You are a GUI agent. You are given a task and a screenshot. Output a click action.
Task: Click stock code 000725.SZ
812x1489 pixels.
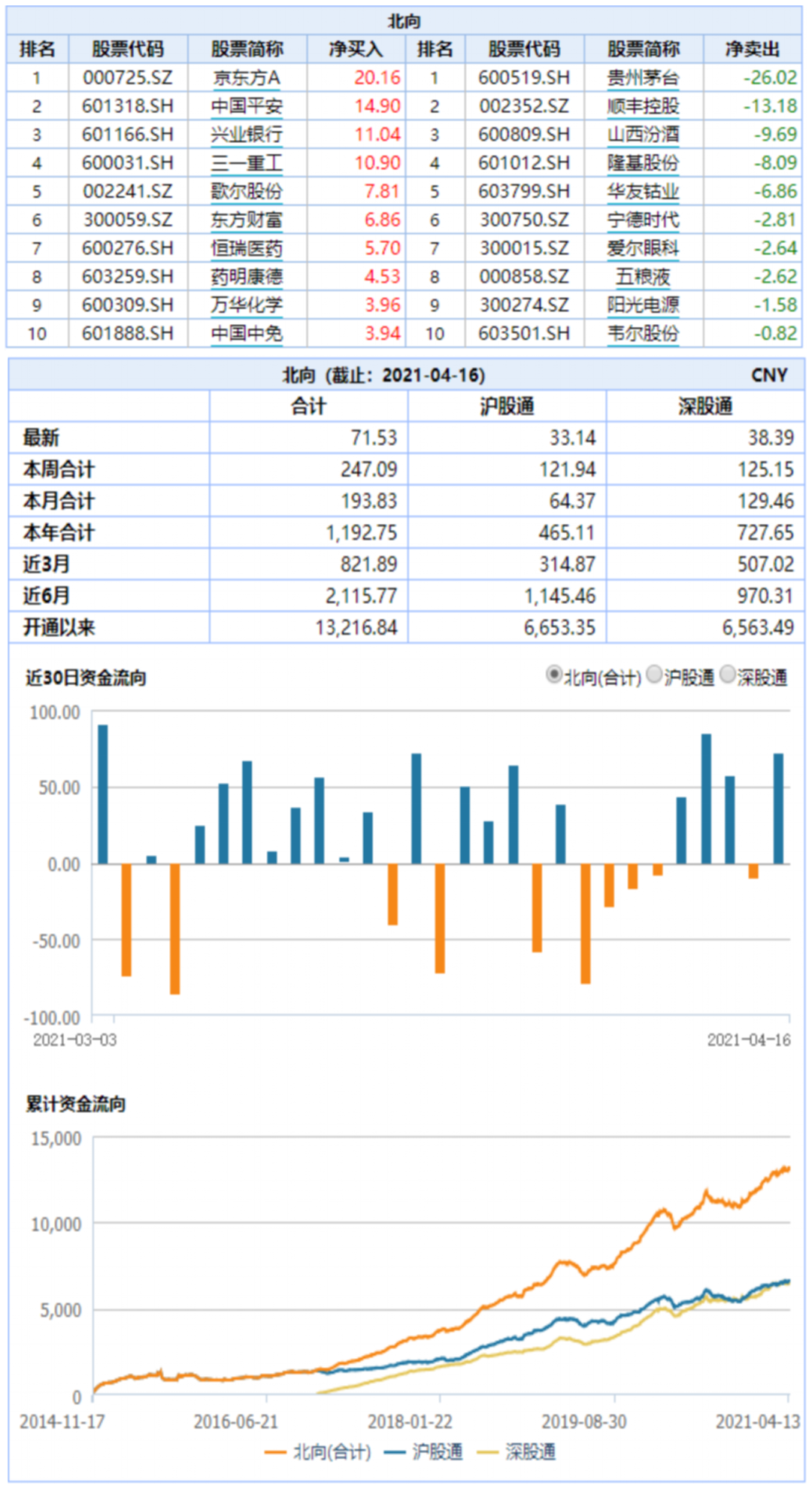point(128,78)
